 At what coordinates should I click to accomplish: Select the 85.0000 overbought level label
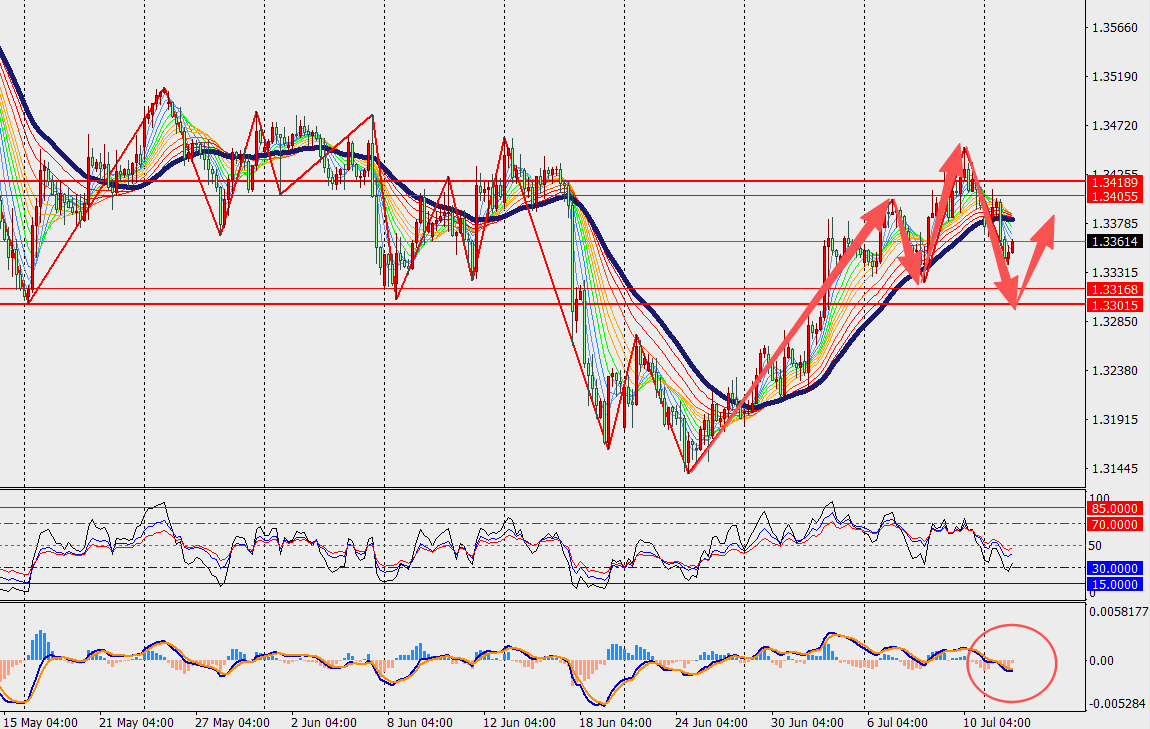(x=1114, y=508)
